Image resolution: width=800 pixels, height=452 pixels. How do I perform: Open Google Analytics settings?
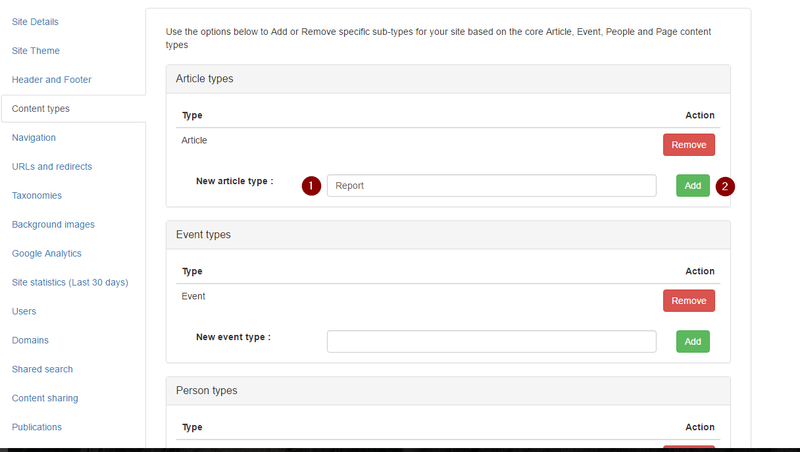coord(47,253)
